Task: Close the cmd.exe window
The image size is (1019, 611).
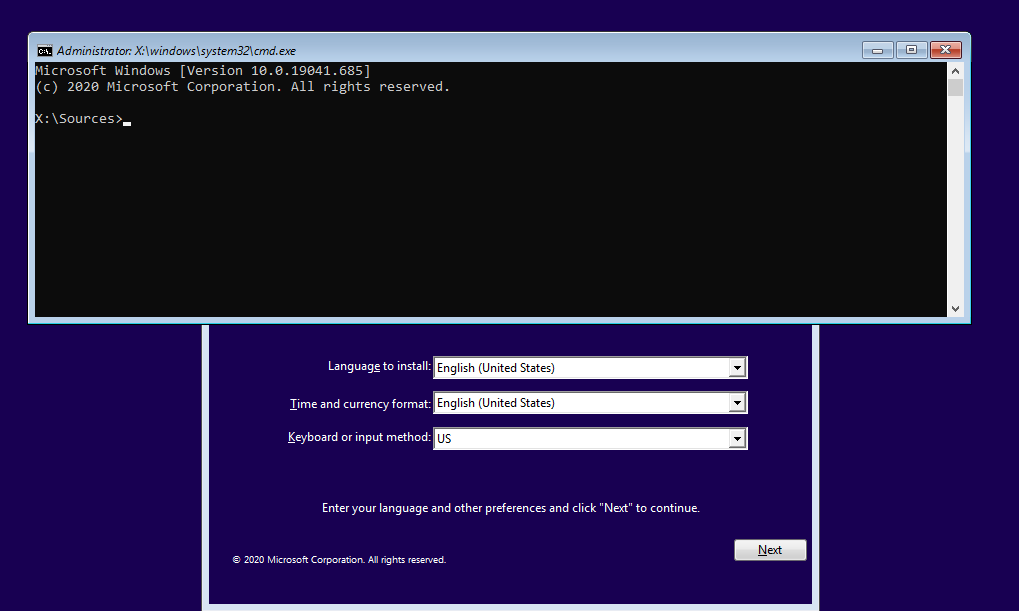Action: 945,50
